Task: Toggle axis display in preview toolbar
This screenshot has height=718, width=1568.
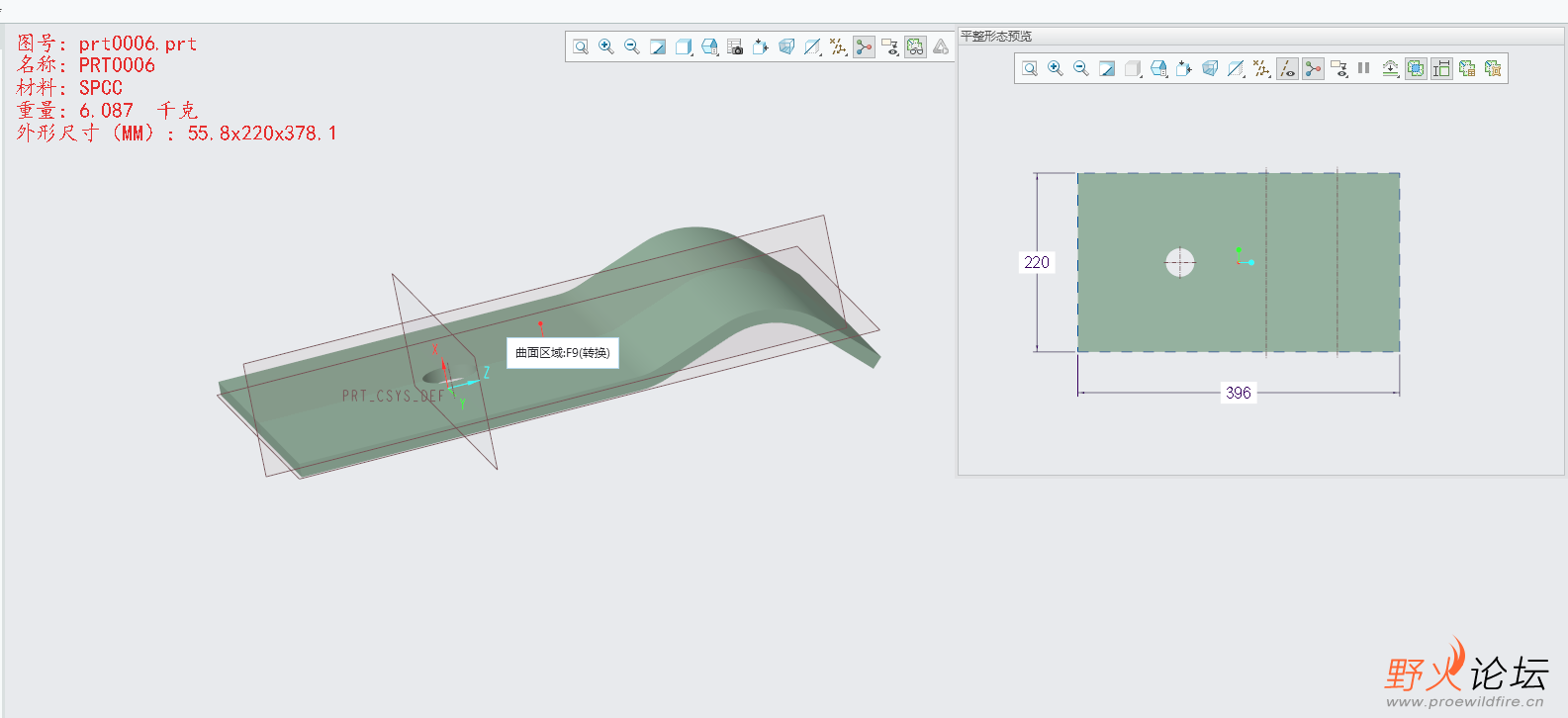Action: pyautogui.click(x=1287, y=68)
